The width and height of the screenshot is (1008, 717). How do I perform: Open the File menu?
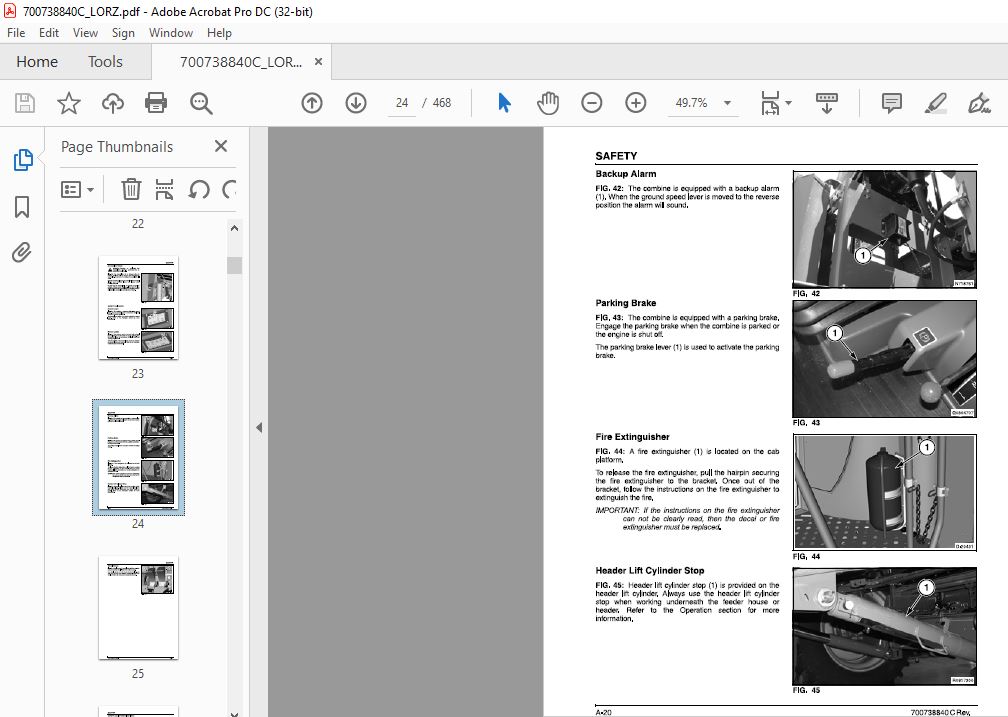(16, 33)
